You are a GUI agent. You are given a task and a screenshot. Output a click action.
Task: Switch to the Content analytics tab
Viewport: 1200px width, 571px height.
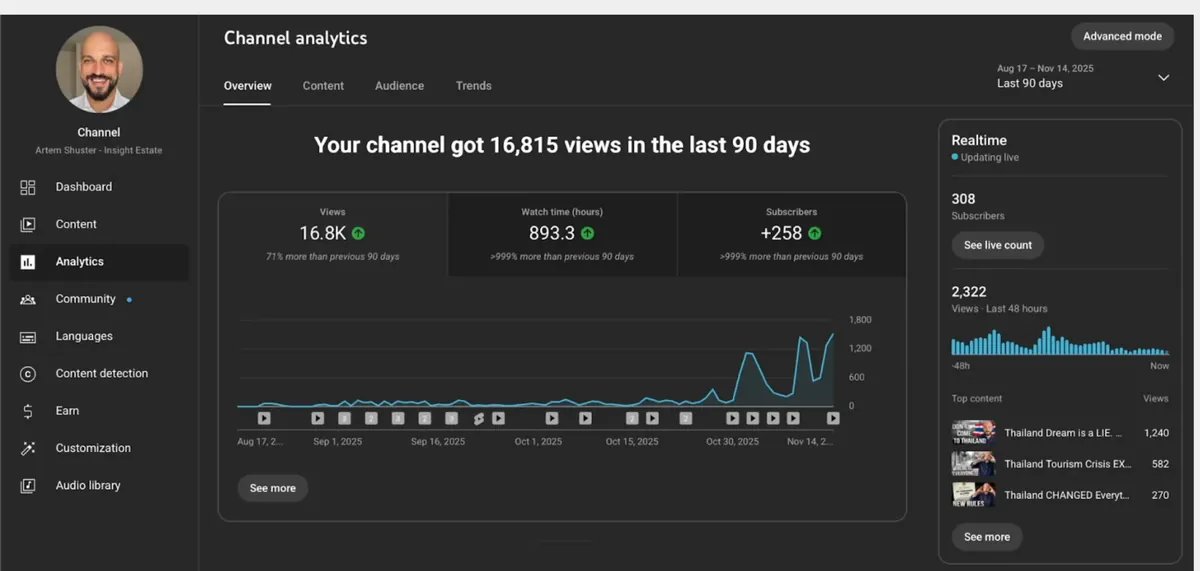[x=323, y=86]
